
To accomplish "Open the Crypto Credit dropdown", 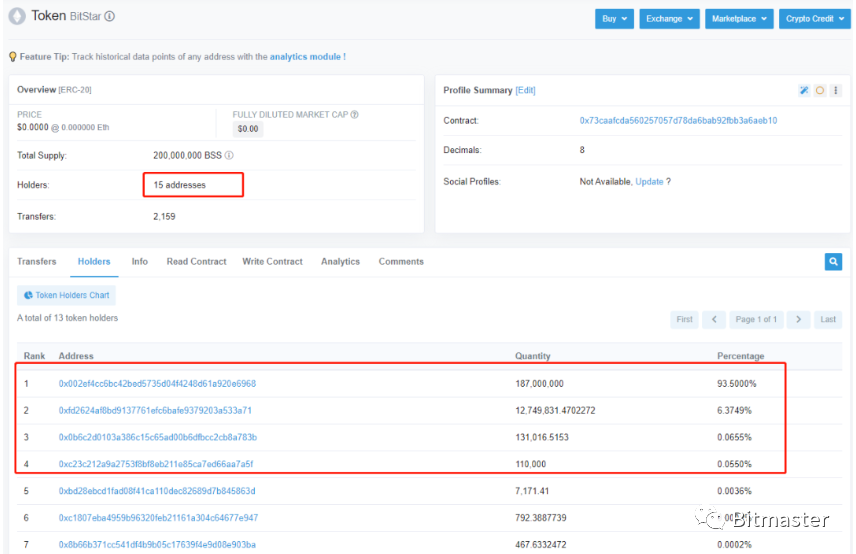I will (815, 19).
